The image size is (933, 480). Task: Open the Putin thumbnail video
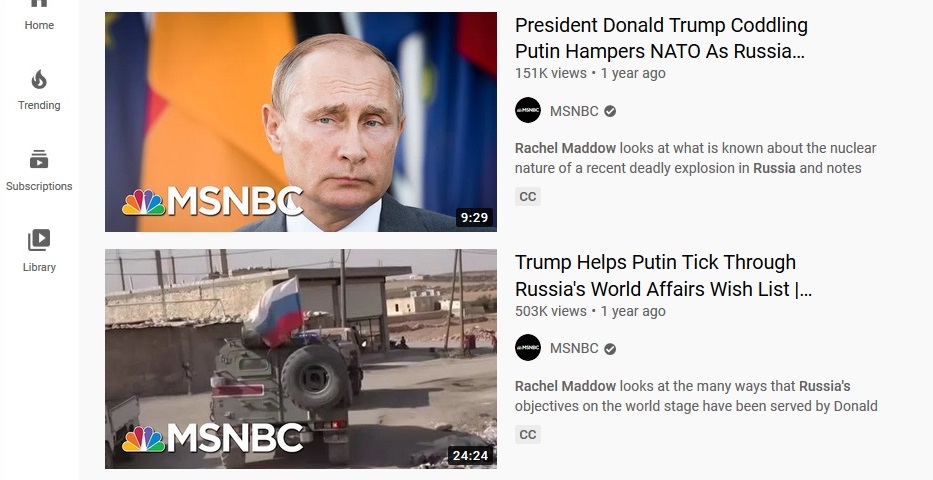300,122
